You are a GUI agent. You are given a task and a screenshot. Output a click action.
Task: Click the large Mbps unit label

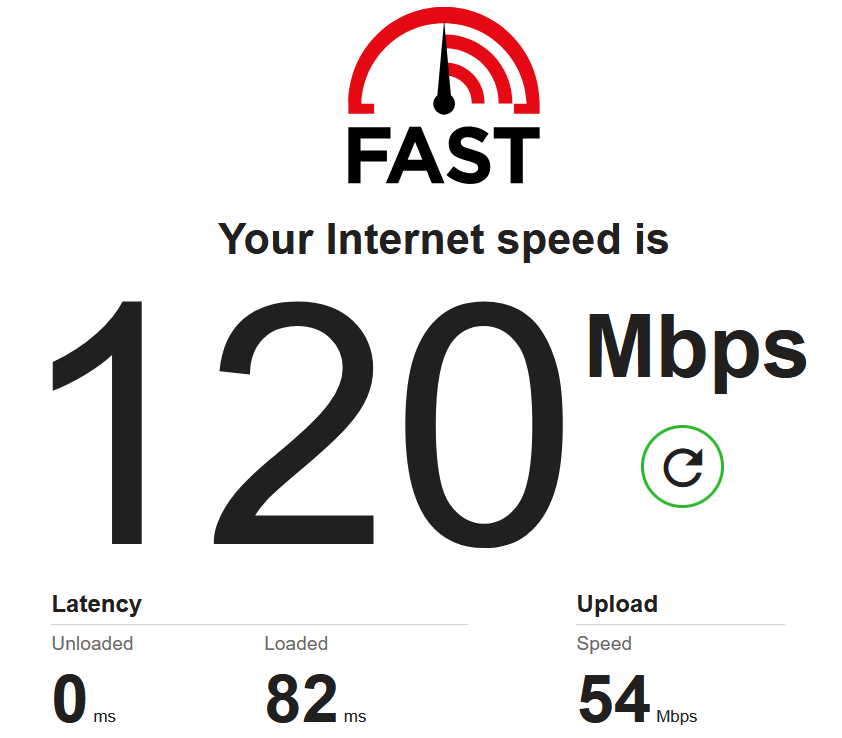pos(696,352)
